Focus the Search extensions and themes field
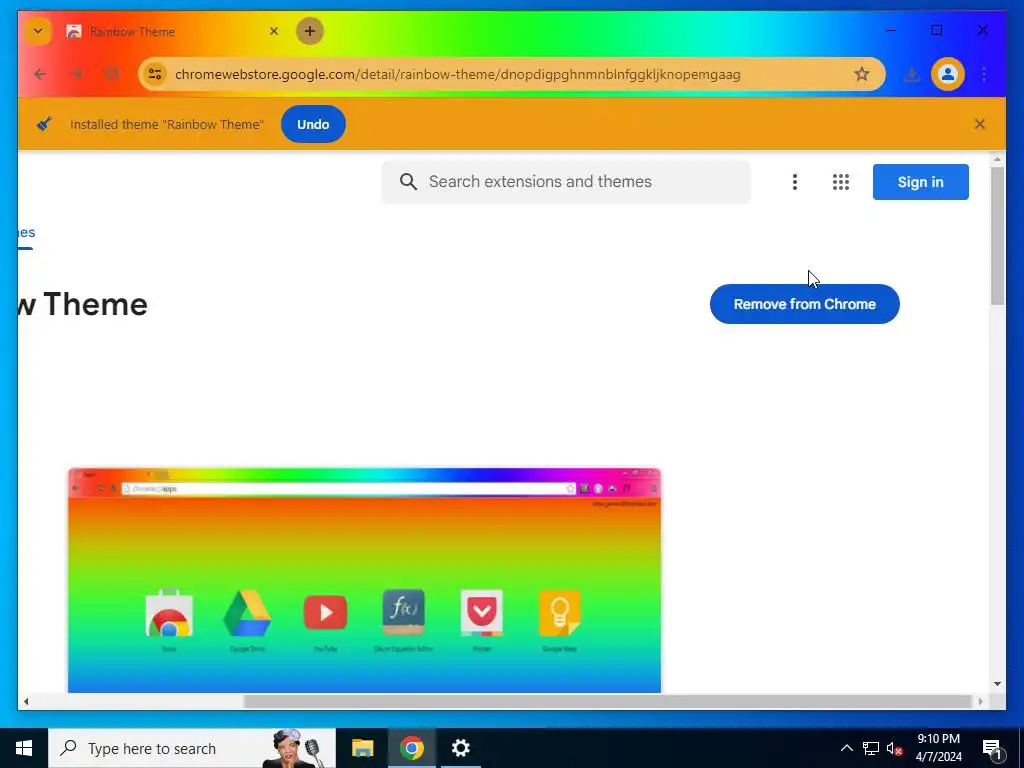 coord(566,182)
